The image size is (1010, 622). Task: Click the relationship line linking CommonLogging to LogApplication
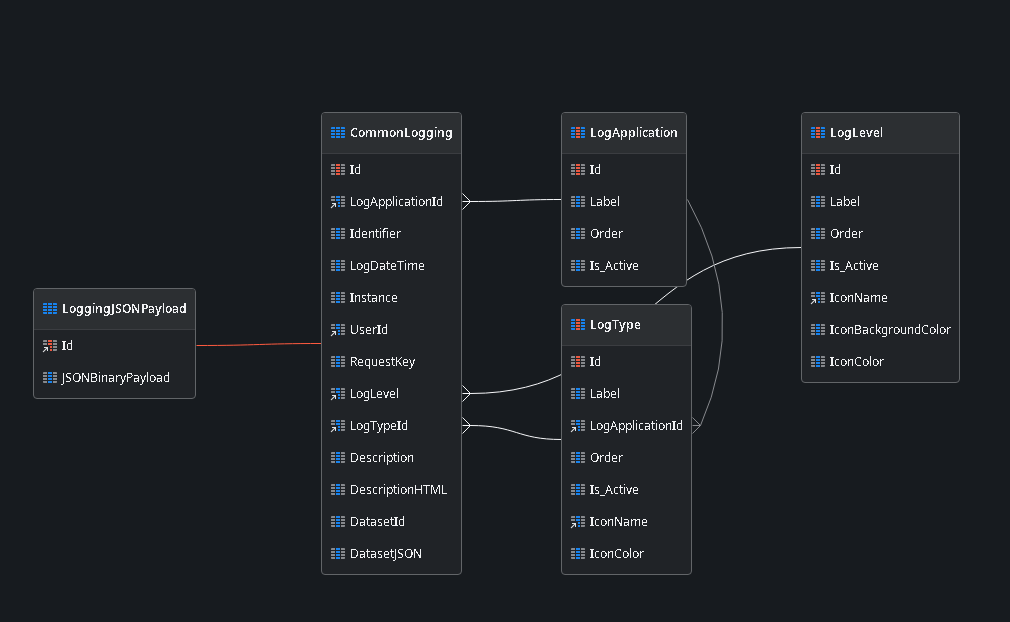510,199
